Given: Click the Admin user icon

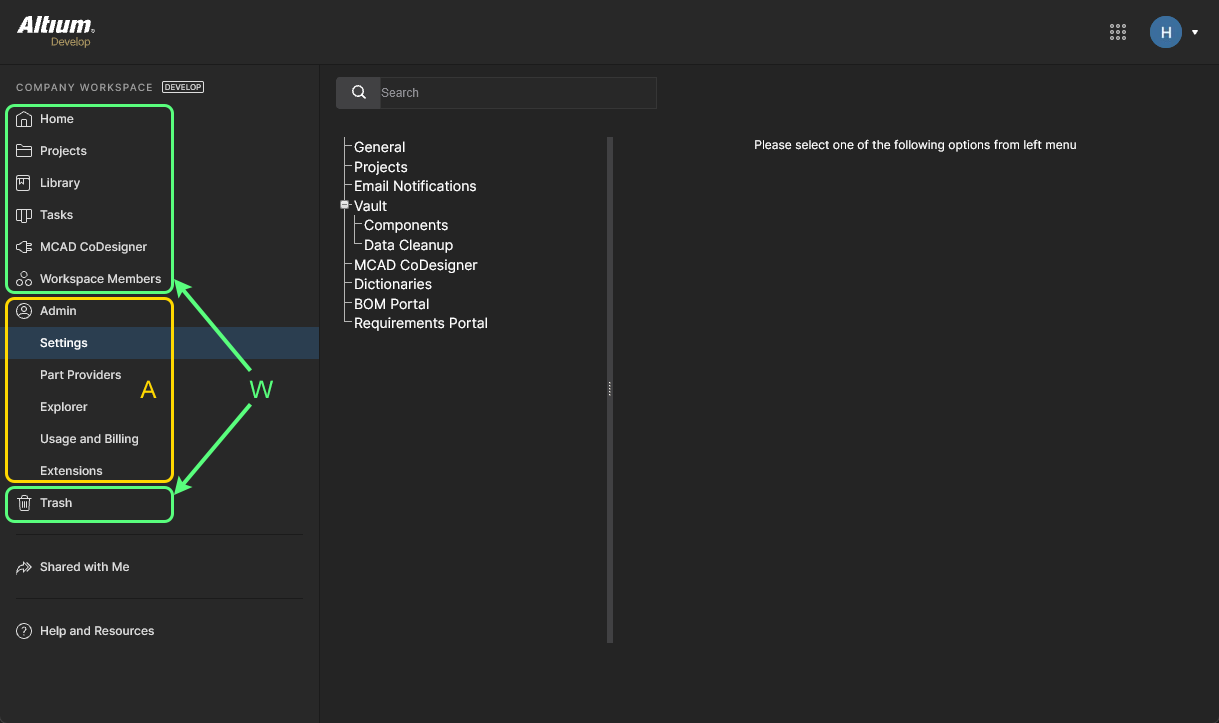Looking at the screenshot, I should coord(24,311).
